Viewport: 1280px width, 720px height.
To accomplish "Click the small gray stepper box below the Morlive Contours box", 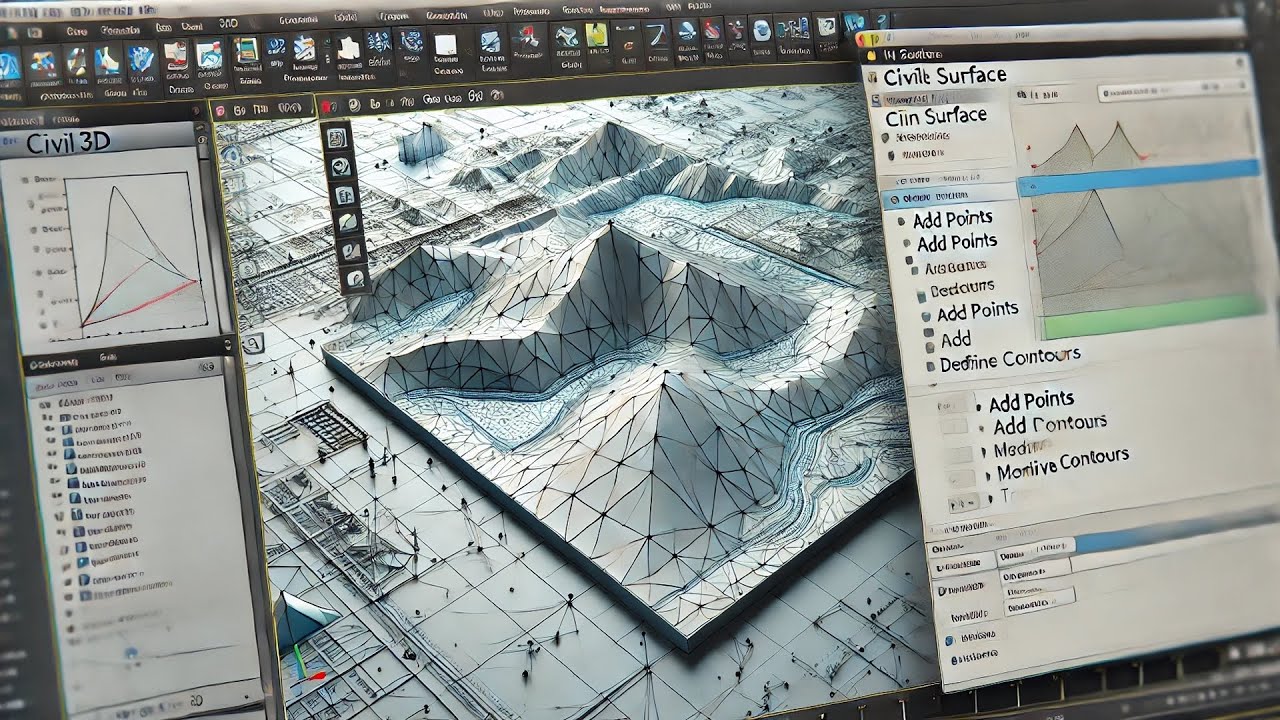I will [965, 503].
